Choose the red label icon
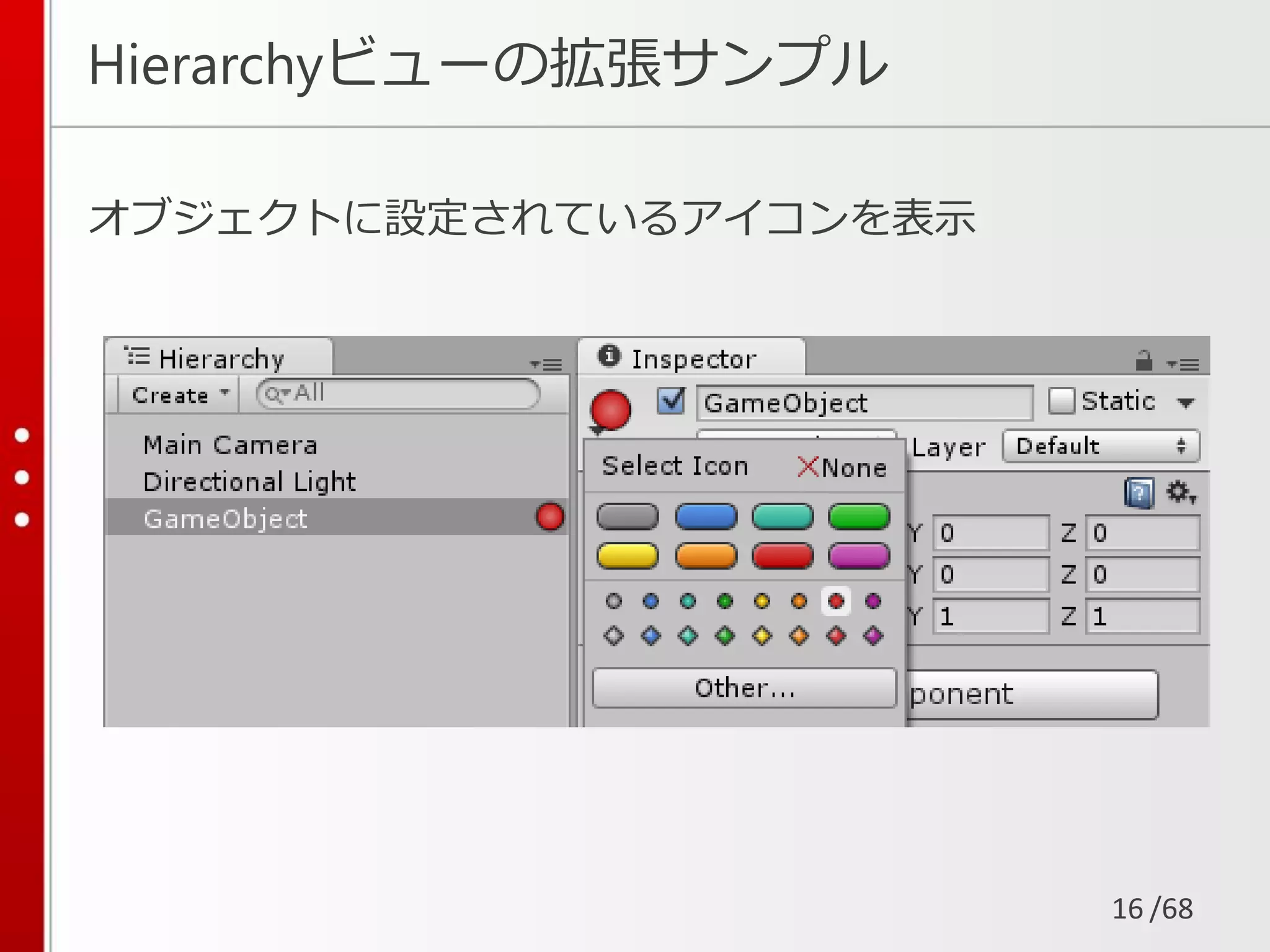This screenshot has width=1270, height=952. click(x=783, y=556)
